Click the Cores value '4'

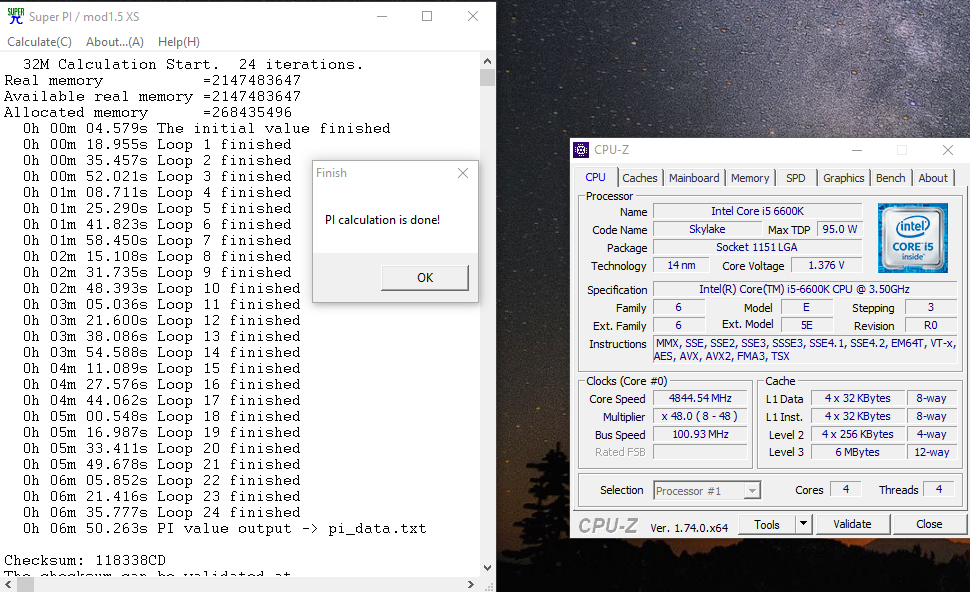846,489
